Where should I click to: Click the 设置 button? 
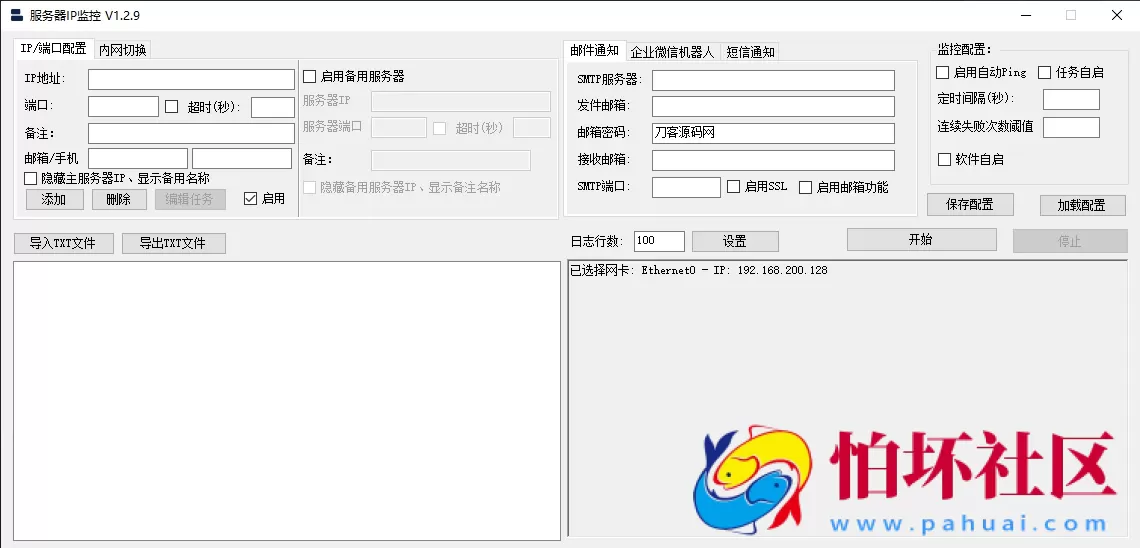(735, 241)
